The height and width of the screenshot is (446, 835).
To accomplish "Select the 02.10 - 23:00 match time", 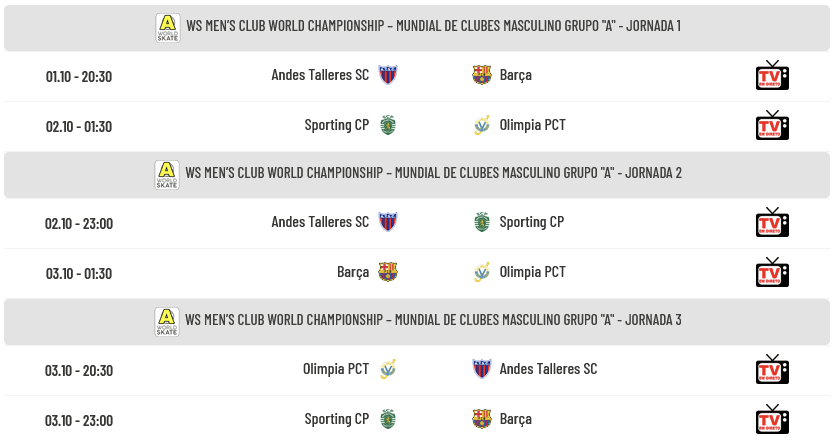I will [x=79, y=223].
